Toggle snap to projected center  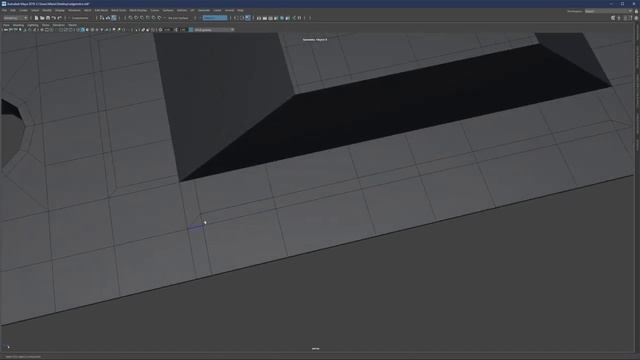click(147, 18)
